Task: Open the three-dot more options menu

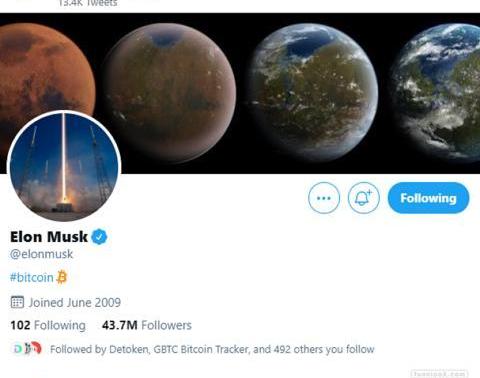Action: pos(324,198)
